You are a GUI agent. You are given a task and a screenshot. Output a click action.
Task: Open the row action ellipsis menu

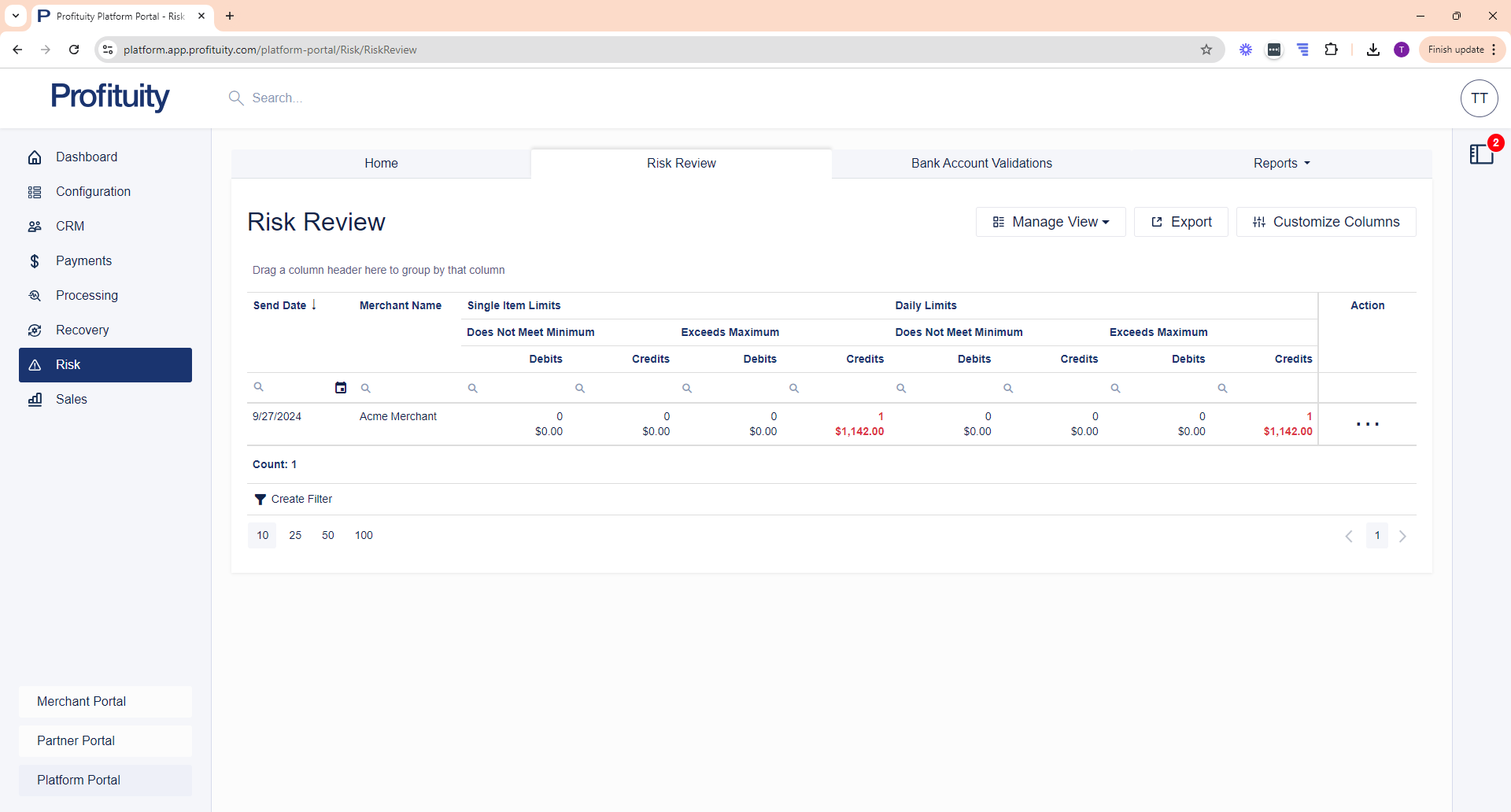(1367, 424)
